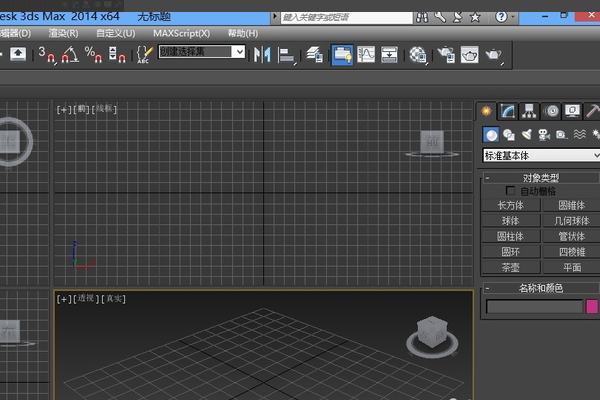
Task: Open the 自定义(U) menu
Action: [116, 33]
